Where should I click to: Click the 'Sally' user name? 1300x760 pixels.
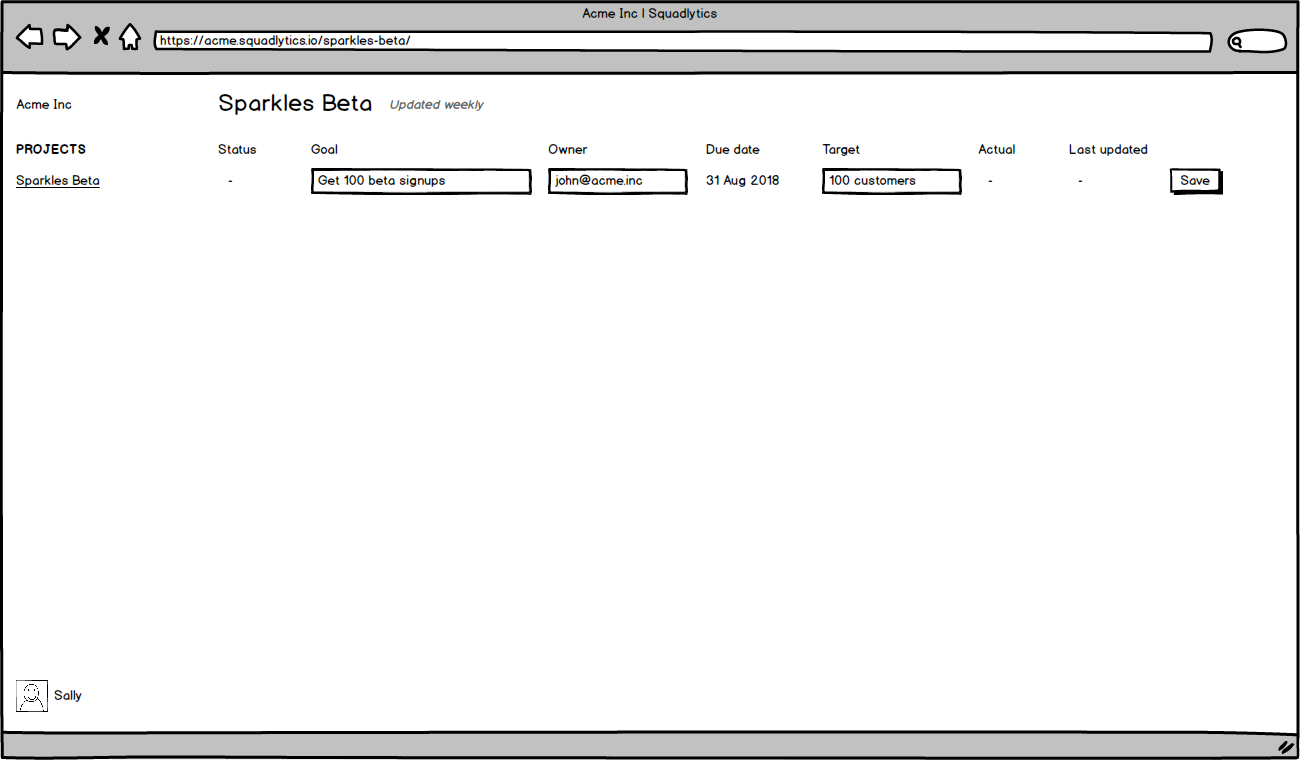point(68,695)
